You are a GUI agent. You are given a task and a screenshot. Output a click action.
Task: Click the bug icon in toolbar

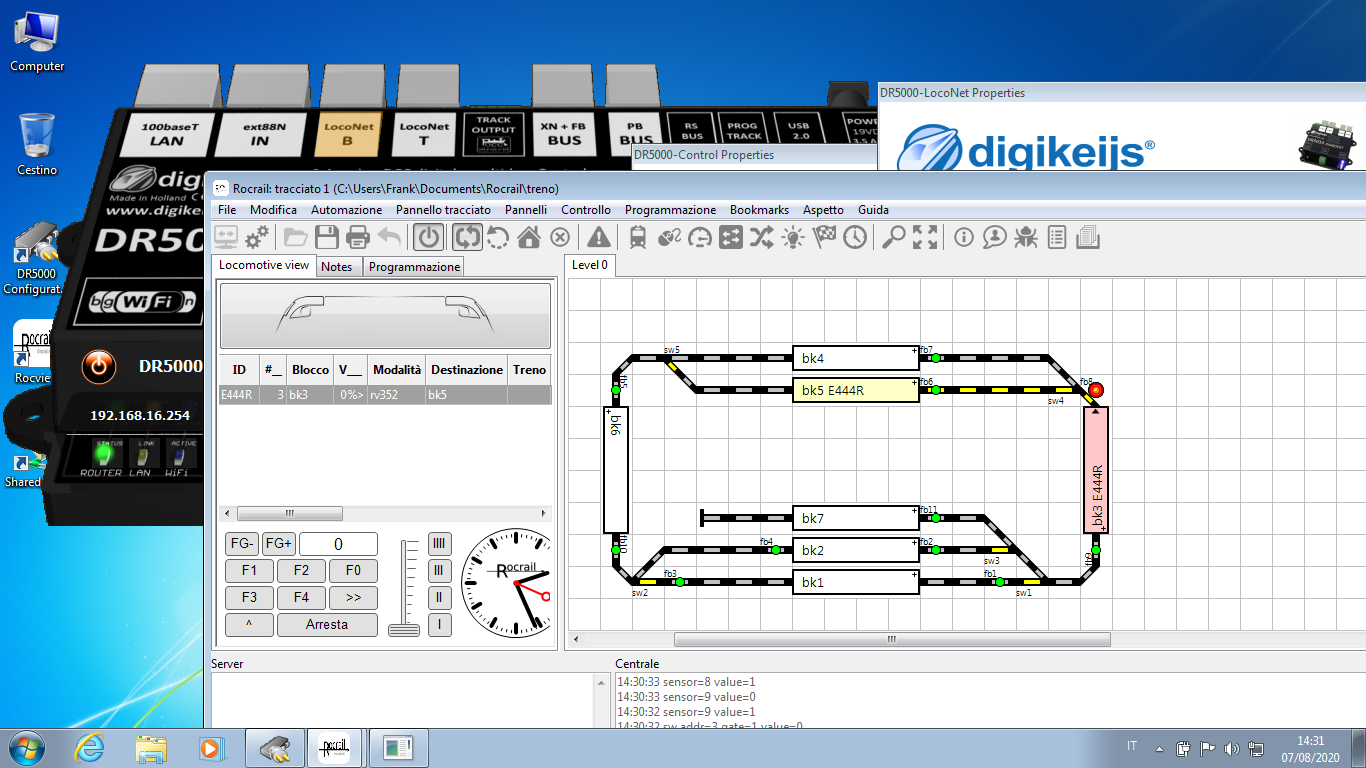[x=1026, y=237]
